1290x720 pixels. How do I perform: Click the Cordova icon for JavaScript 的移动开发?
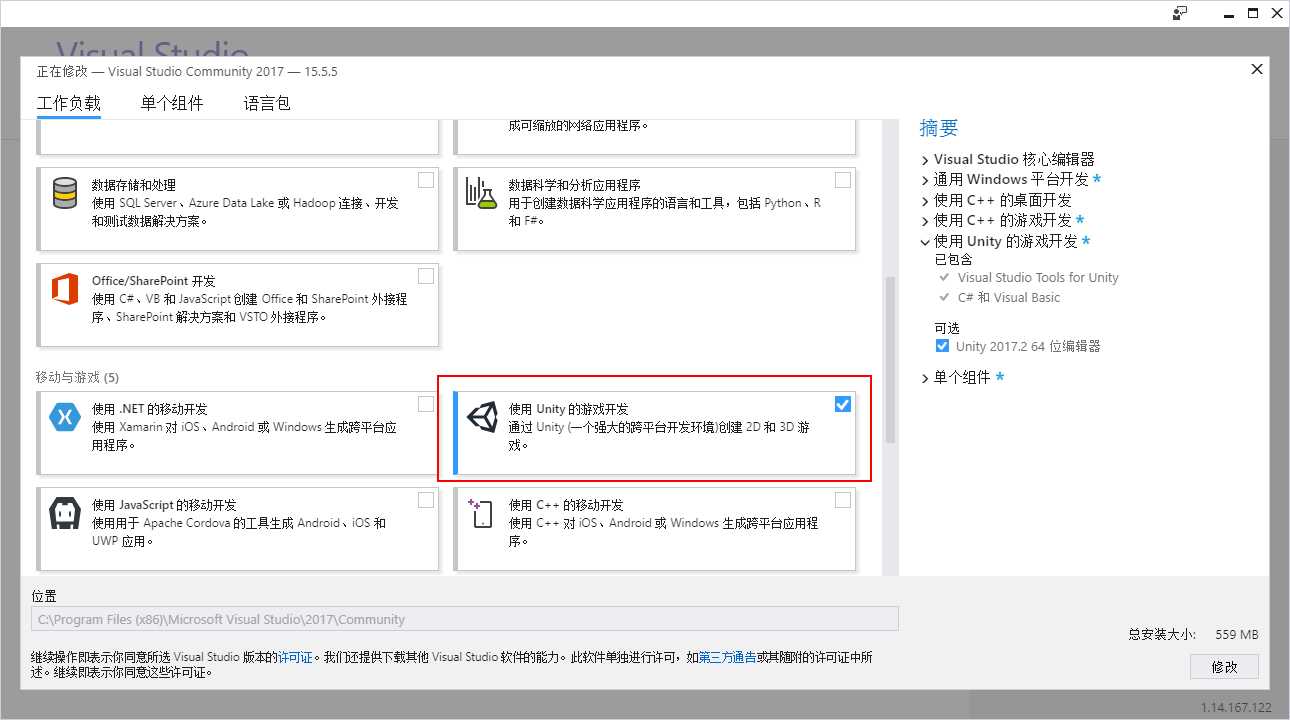(x=65, y=513)
